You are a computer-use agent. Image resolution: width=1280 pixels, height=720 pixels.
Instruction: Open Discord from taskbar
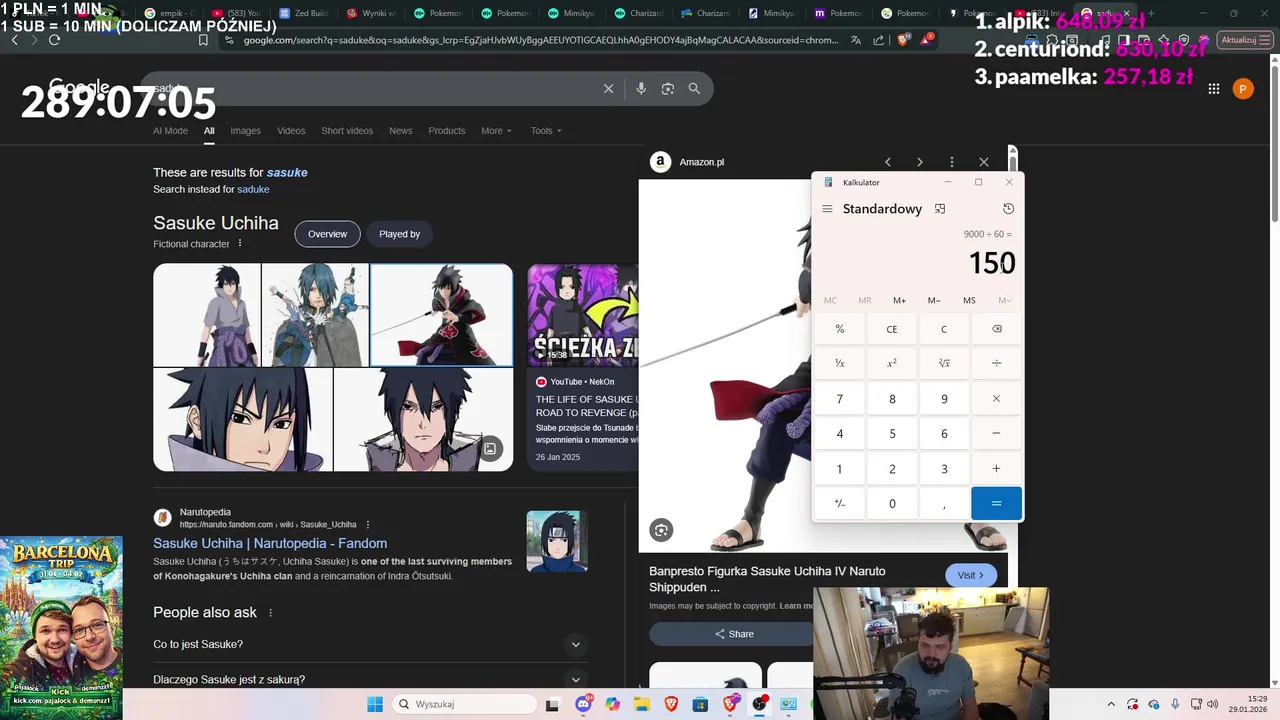[583, 704]
